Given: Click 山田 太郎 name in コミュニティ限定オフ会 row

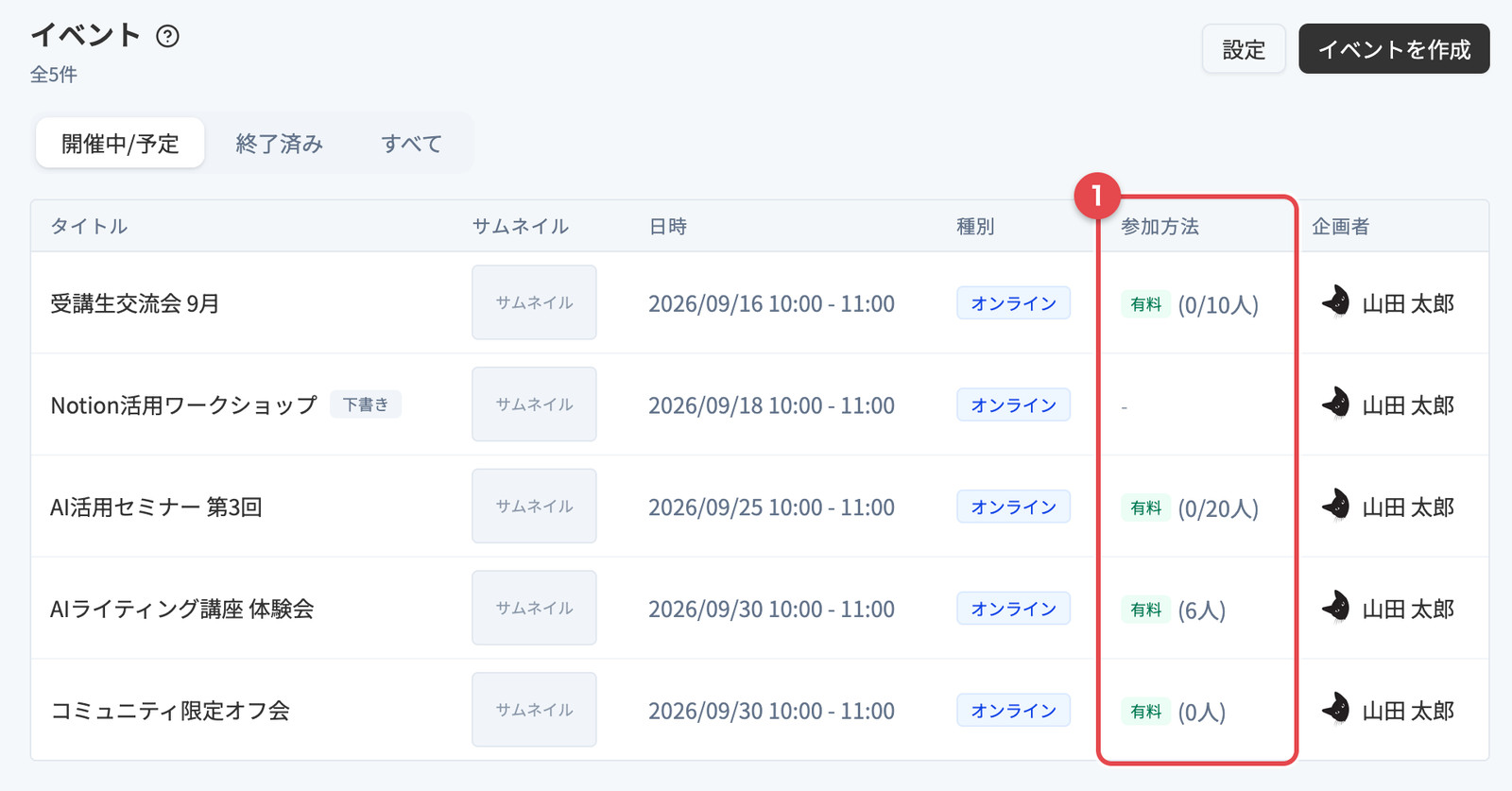Looking at the screenshot, I should (x=1408, y=711).
